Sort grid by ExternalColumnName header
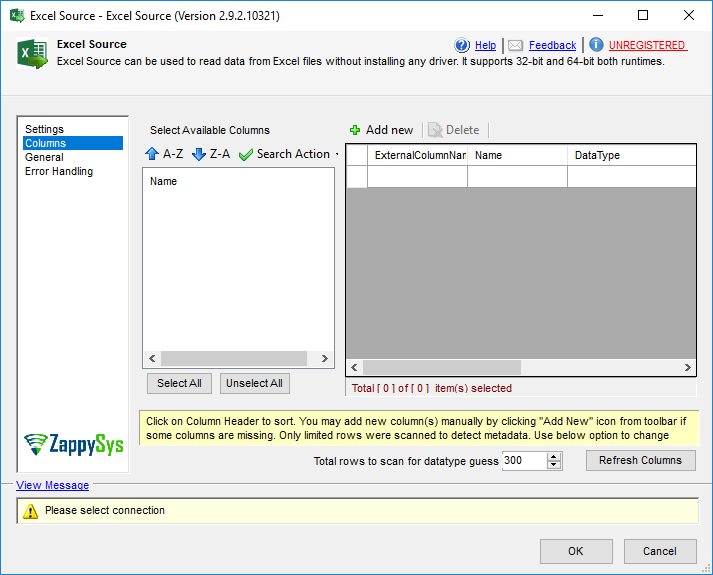This screenshot has width=713, height=575. (417, 155)
